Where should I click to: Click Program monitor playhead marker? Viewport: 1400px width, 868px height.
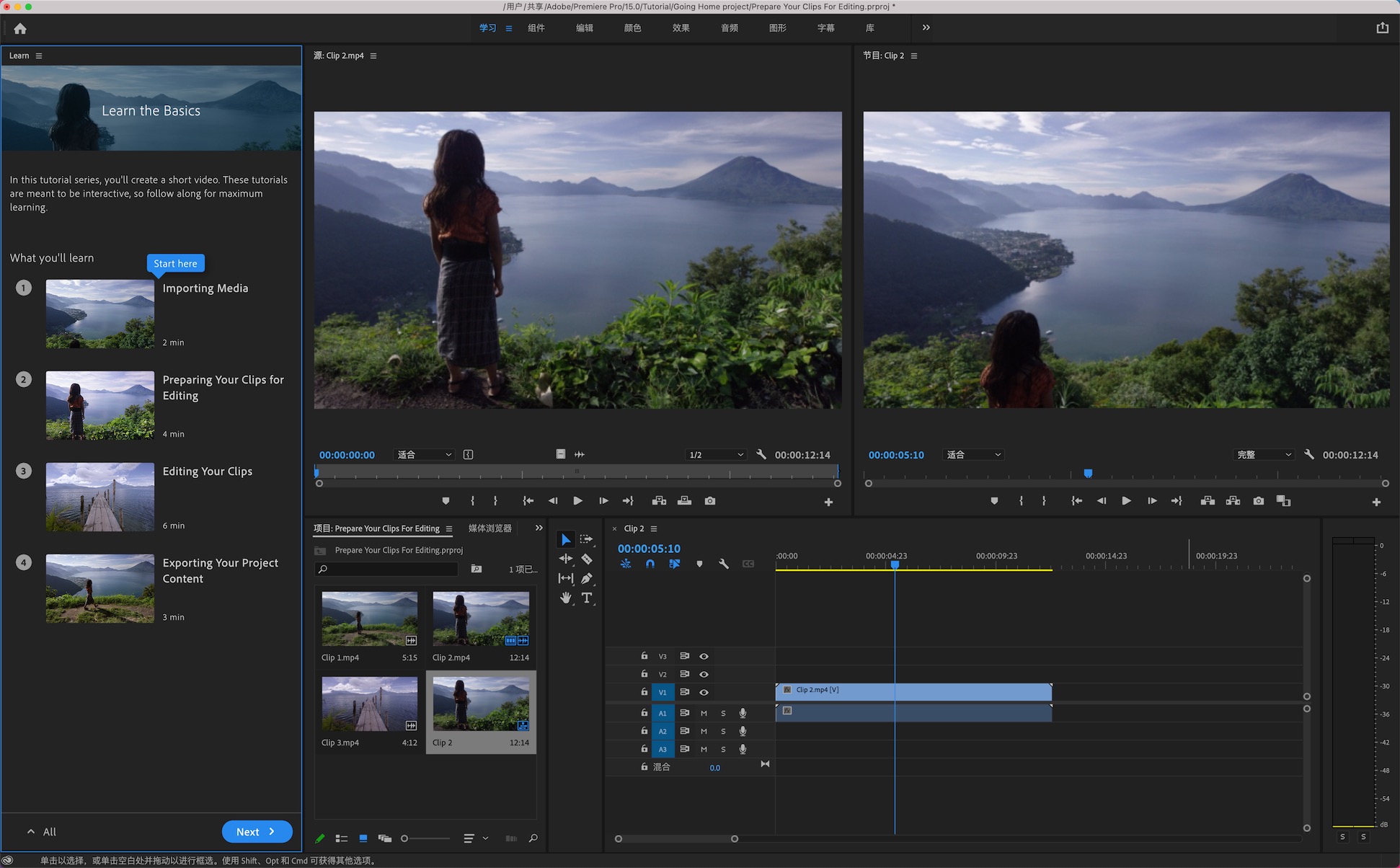pyautogui.click(x=1088, y=474)
